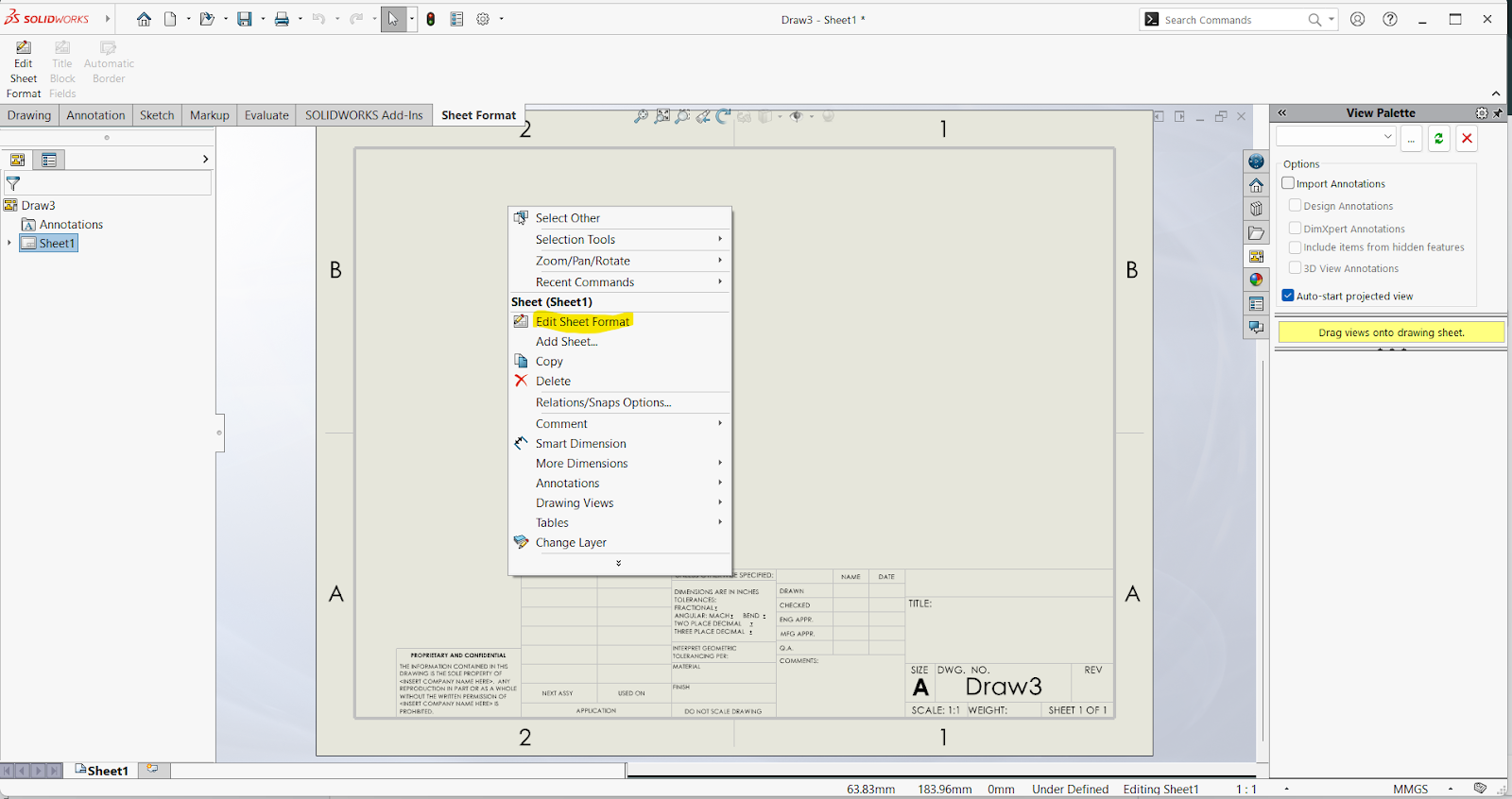
Task: Open the View Palette part dropdown
Action: coord(1387,137)
